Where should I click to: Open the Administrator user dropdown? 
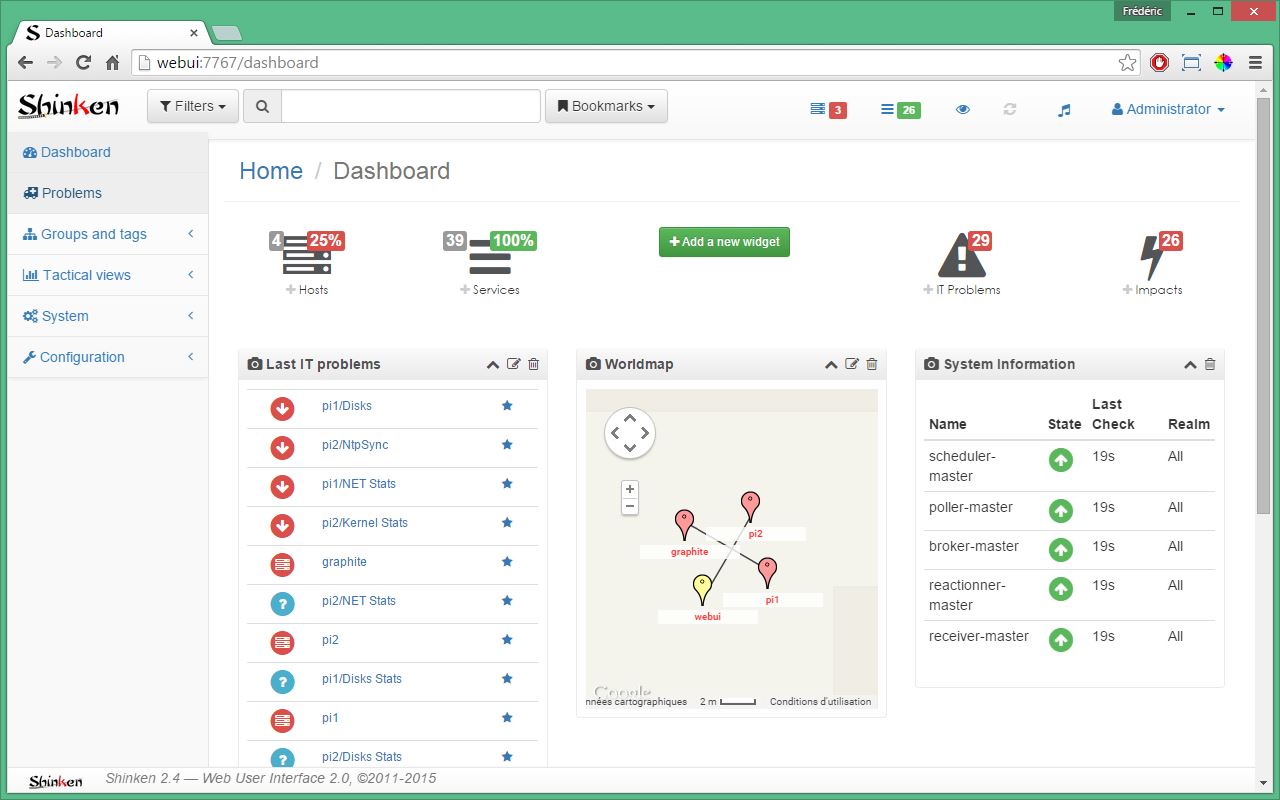pos(1168,109)
